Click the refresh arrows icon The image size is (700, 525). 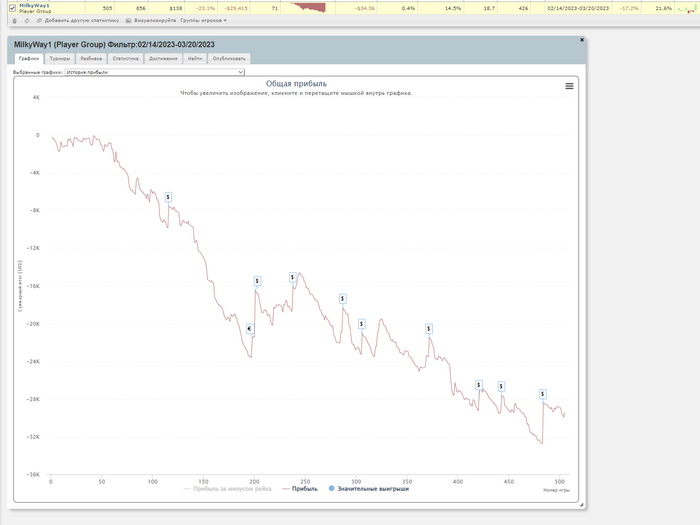(x=27, y=21)
